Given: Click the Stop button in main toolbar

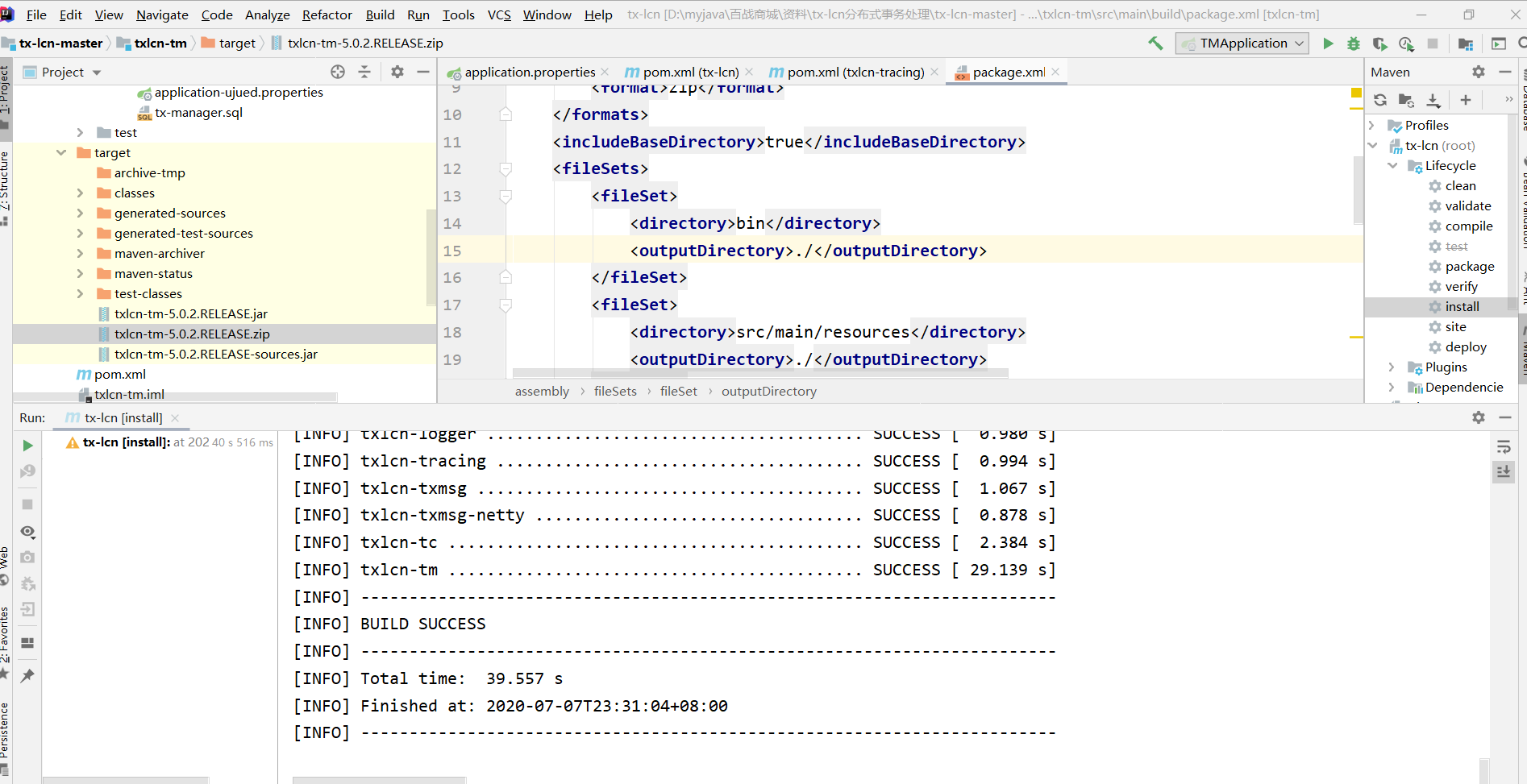Looking at the screenshot, I should [1433, 44].
